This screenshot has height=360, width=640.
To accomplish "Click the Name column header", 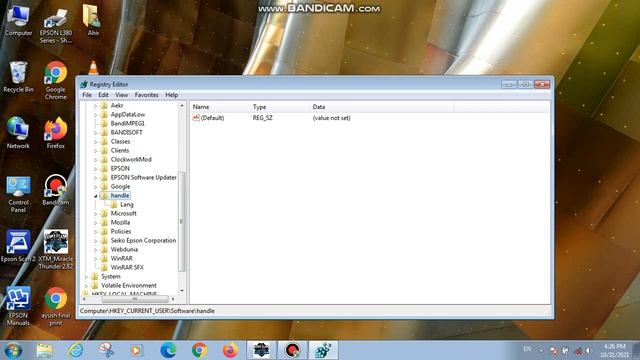I will pos(220,107).
